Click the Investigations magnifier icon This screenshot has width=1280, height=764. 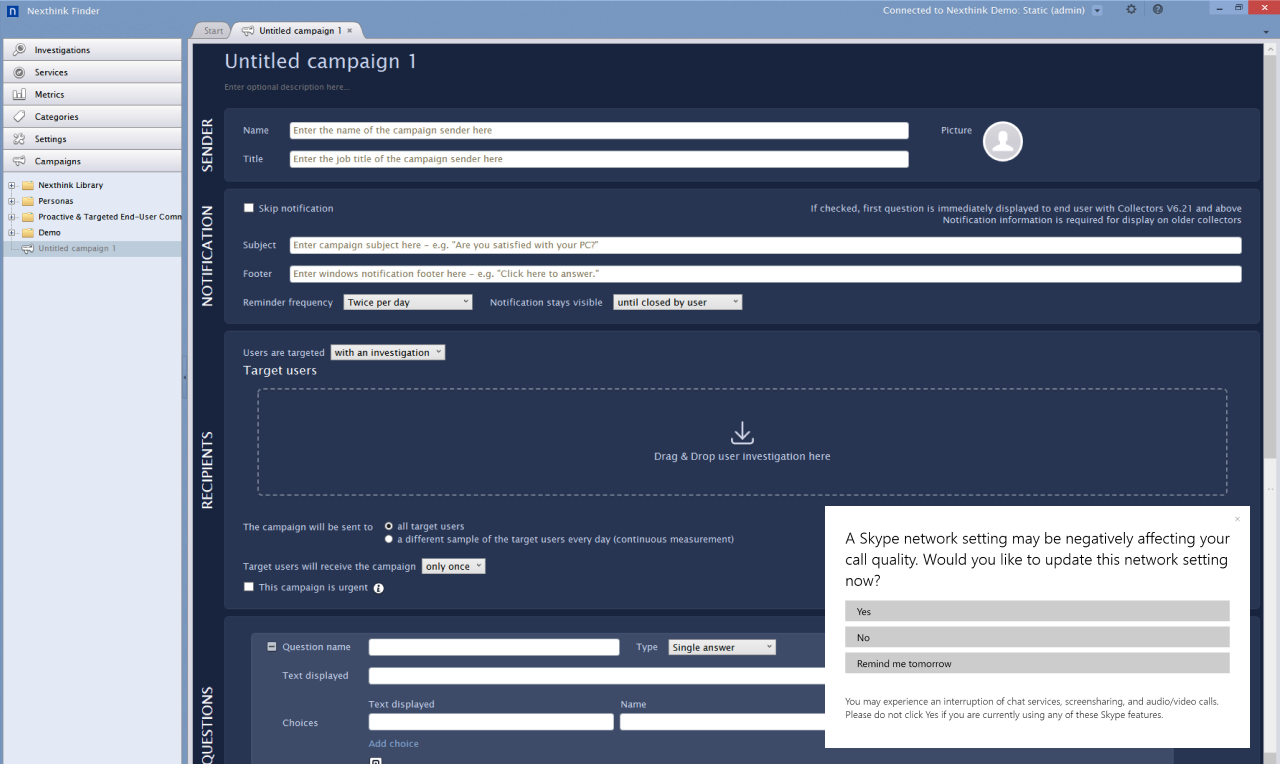(x=19, y=50)
